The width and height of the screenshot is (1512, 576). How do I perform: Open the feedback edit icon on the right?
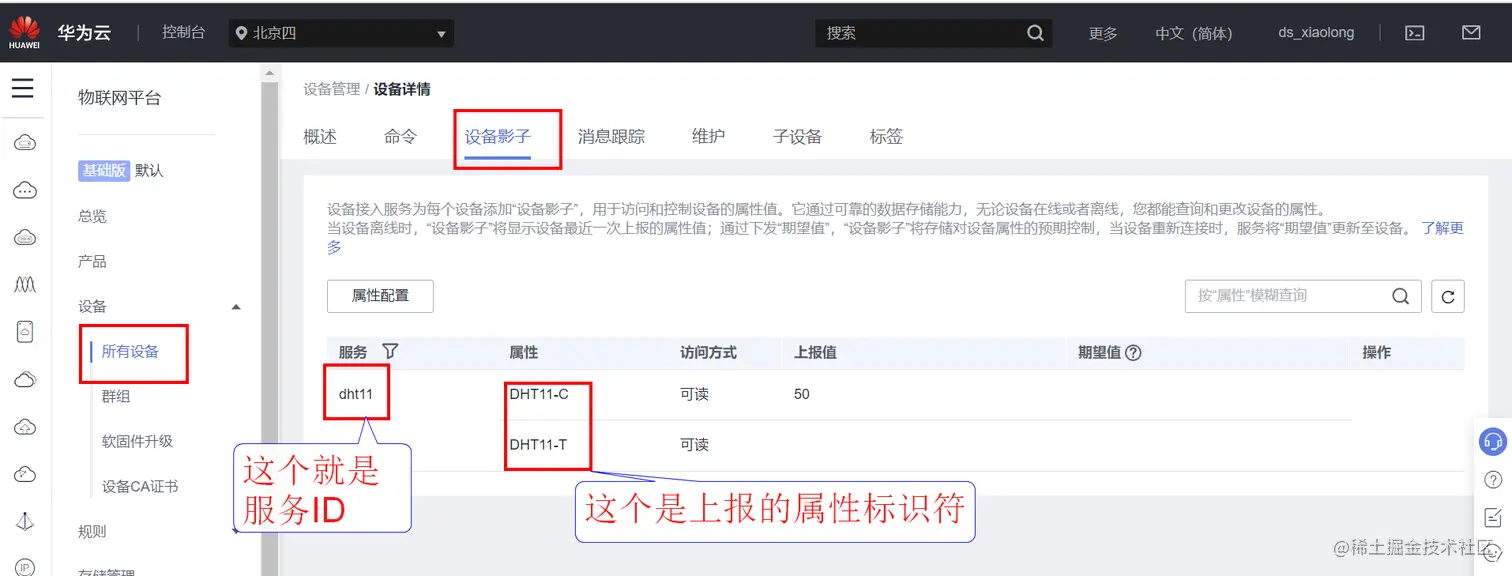[x=1493, y=517]
